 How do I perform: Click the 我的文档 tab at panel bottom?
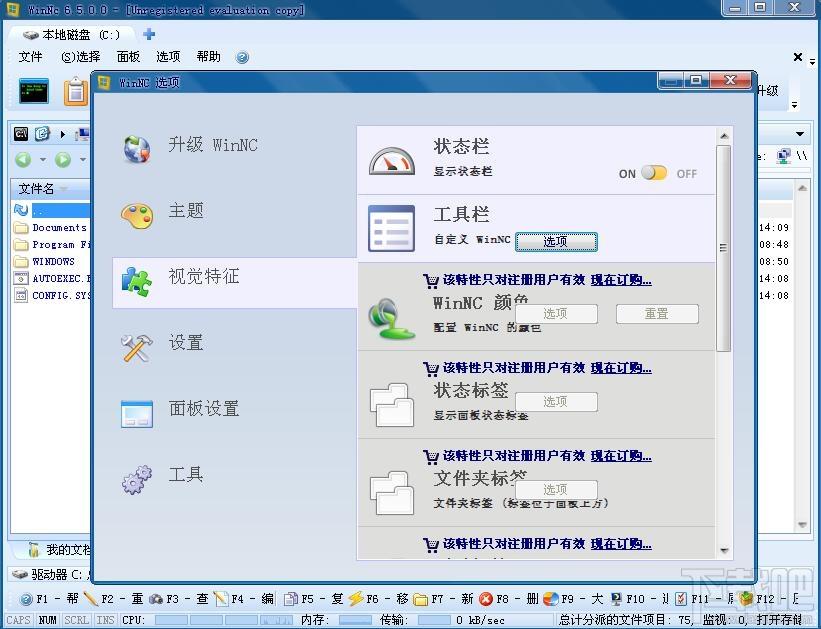coord(59,550)
